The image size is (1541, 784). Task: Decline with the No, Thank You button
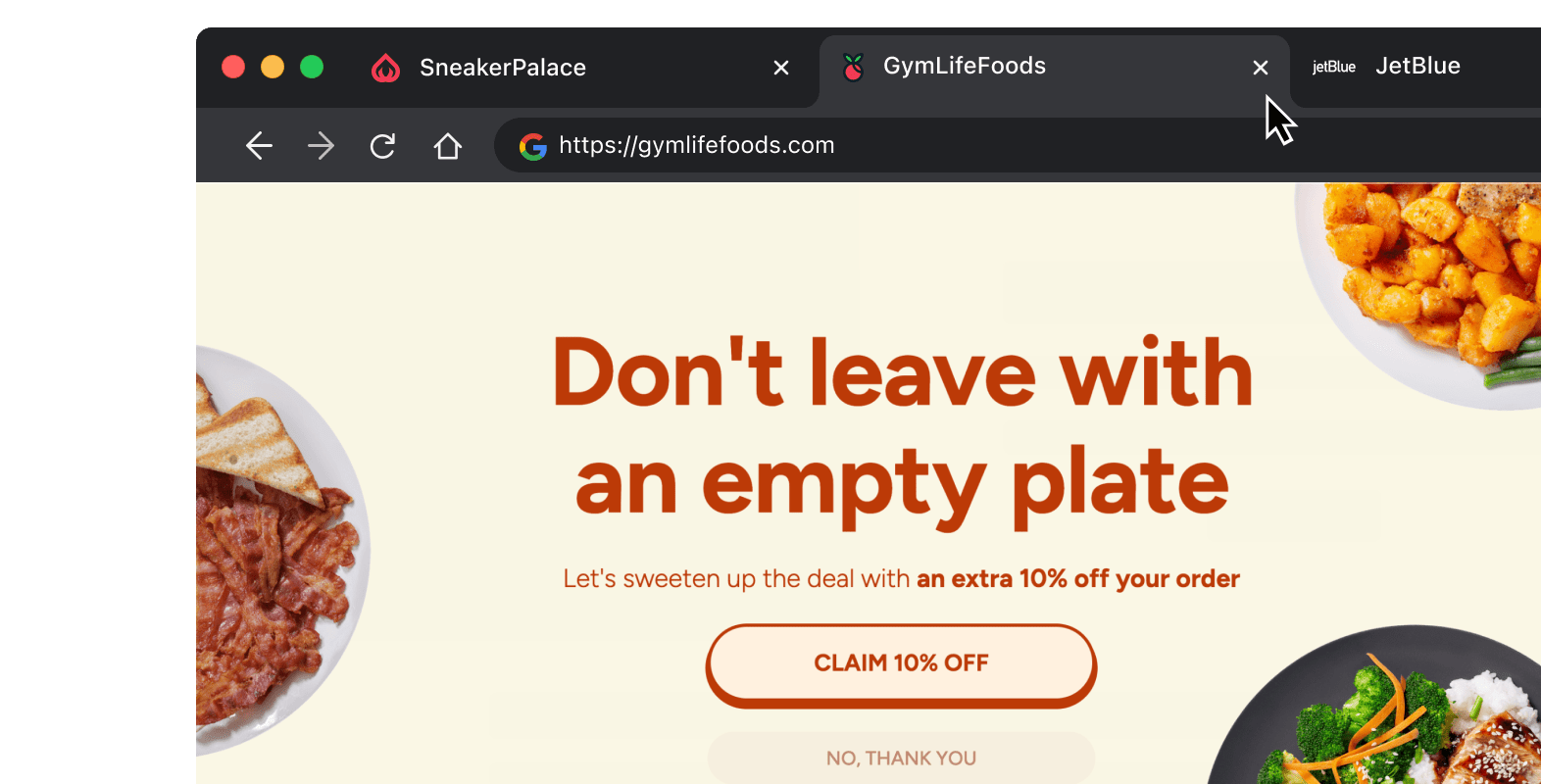tap(901, 758)
